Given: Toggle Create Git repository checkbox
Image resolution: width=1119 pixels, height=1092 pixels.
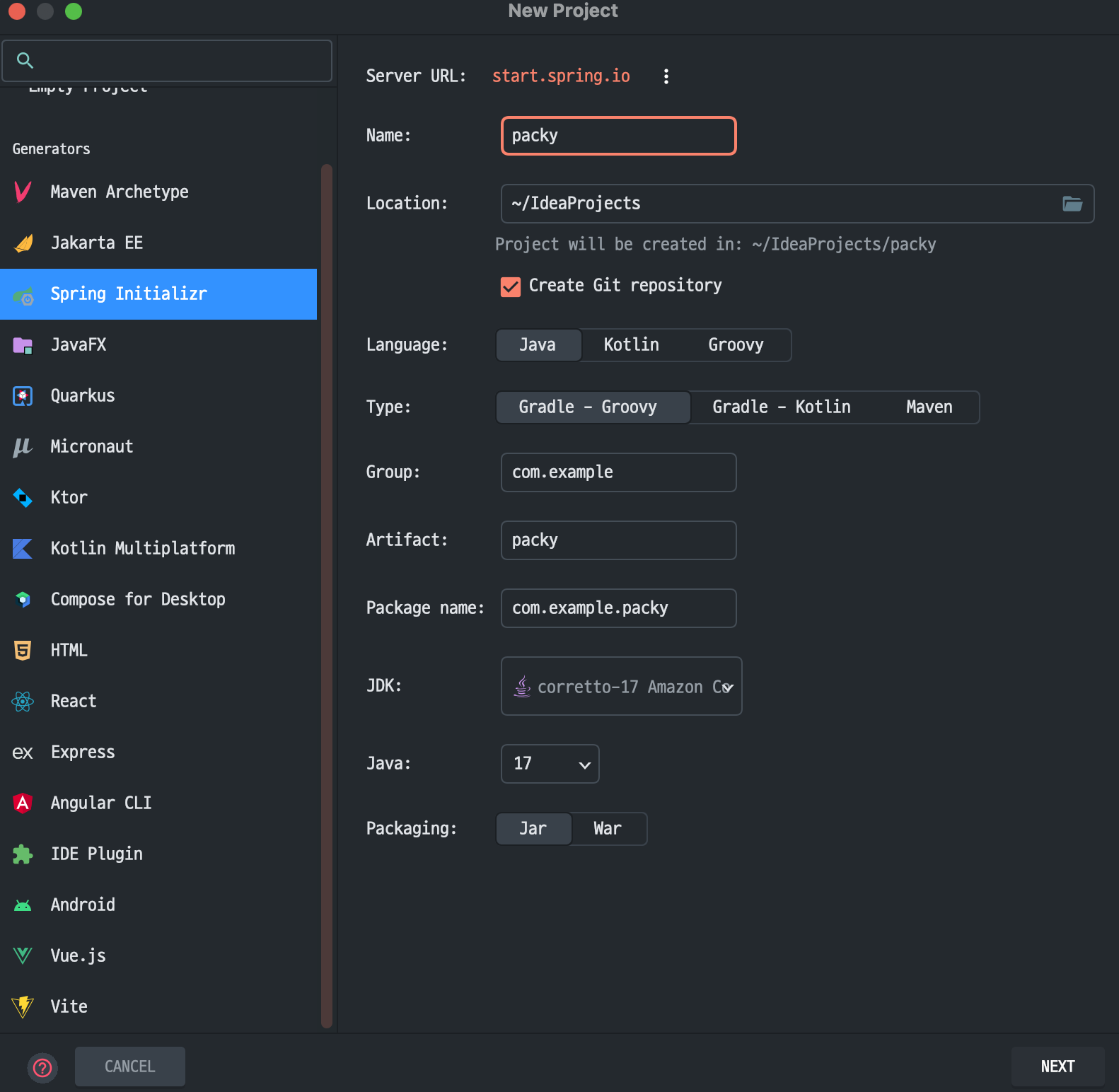Looking at the screenshot, I should (x=511, y=286).
